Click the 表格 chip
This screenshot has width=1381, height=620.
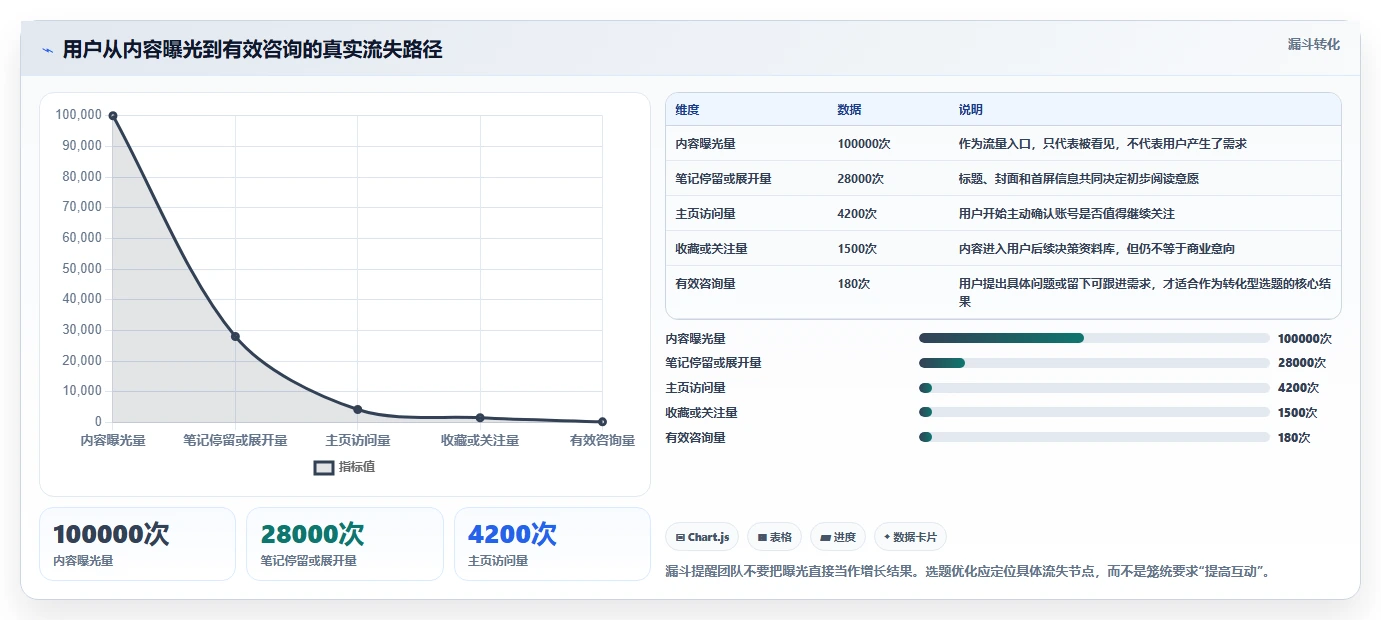click(775, 537)
